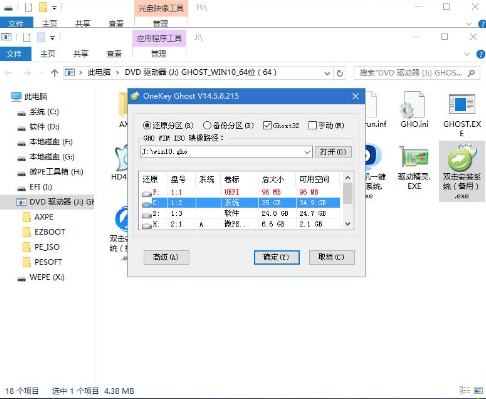This screenshot has width=486, height=399.
Task: Click the 高级 advanced button
Action: [166, 257]
